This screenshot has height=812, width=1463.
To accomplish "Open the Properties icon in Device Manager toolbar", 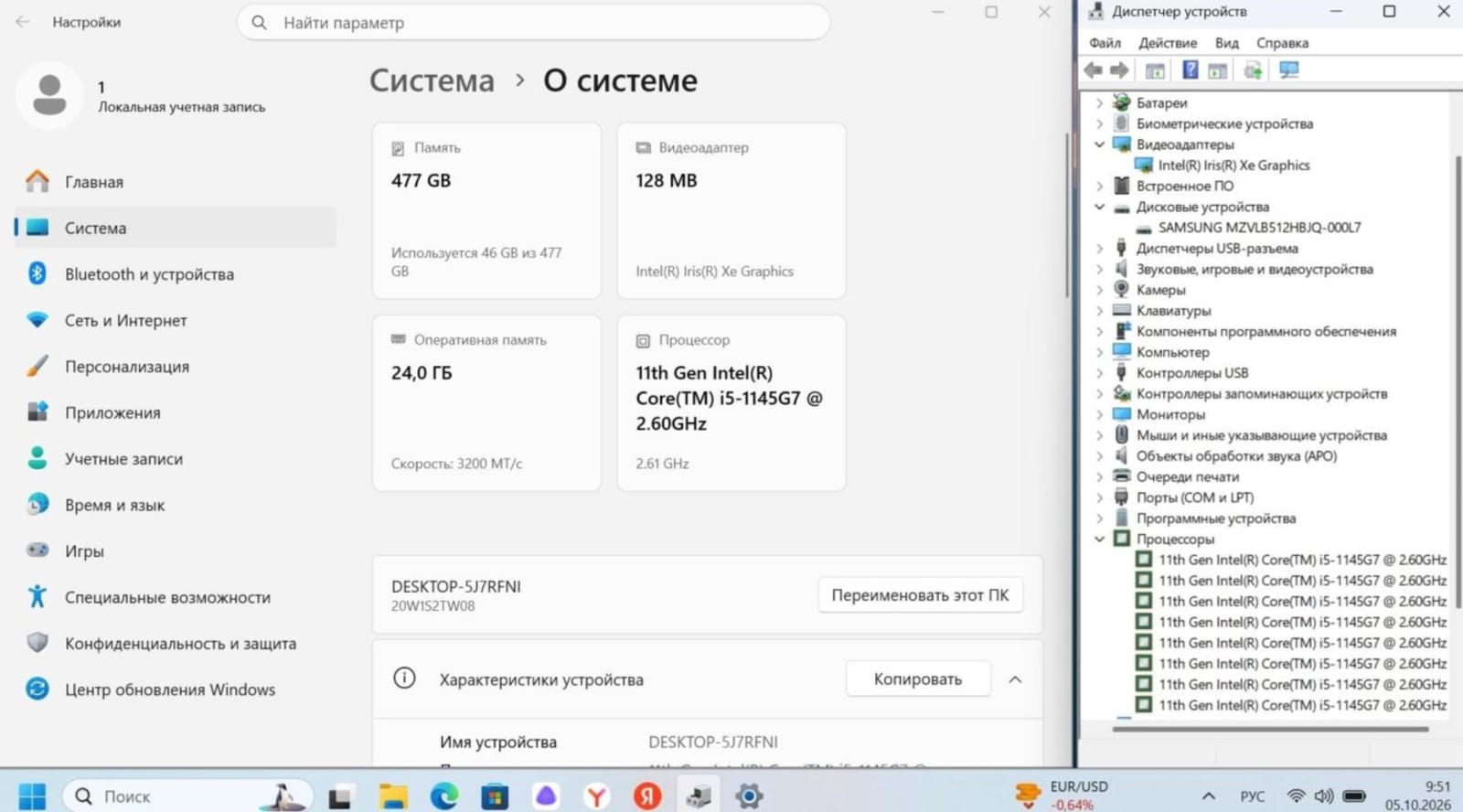I will (1155, 70).
